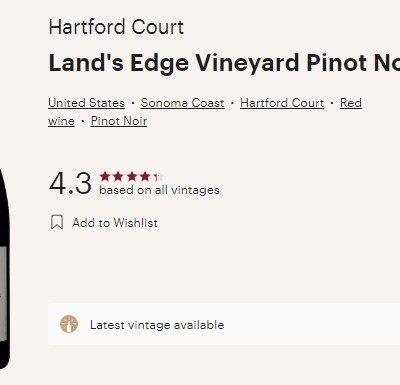Select the fourth red rating star
This screenshot has width=400, height=385.
(x=145, y=176)
